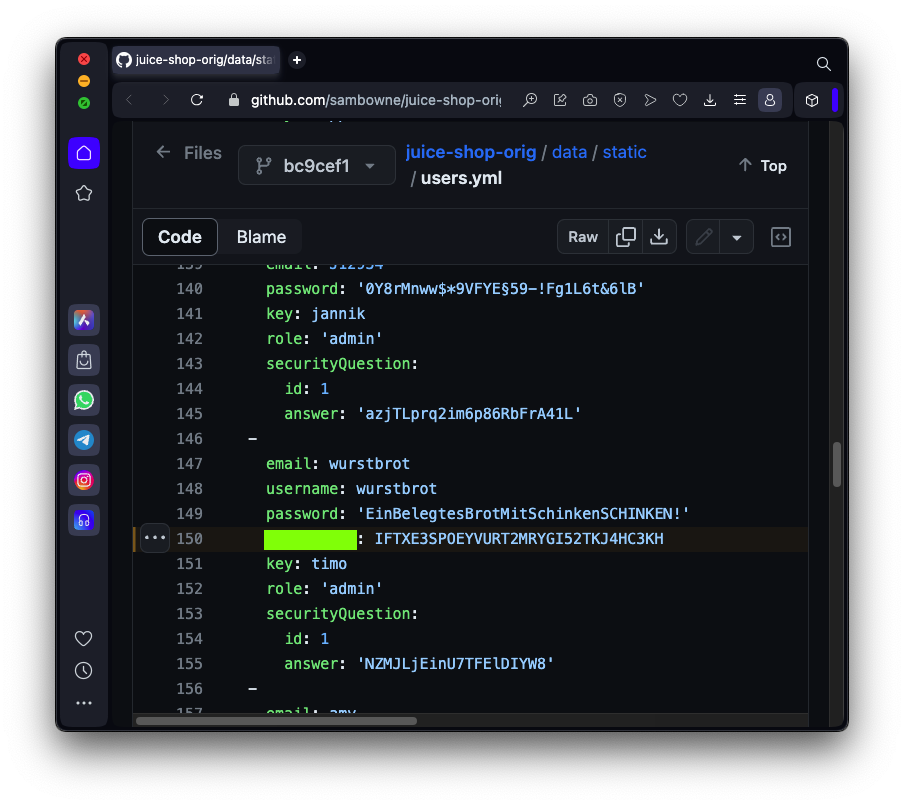The width and height of the screenshot is (904, 805).
Task: Select the Code view toggle
Action: pyautogui.click(x=180, y=237)
